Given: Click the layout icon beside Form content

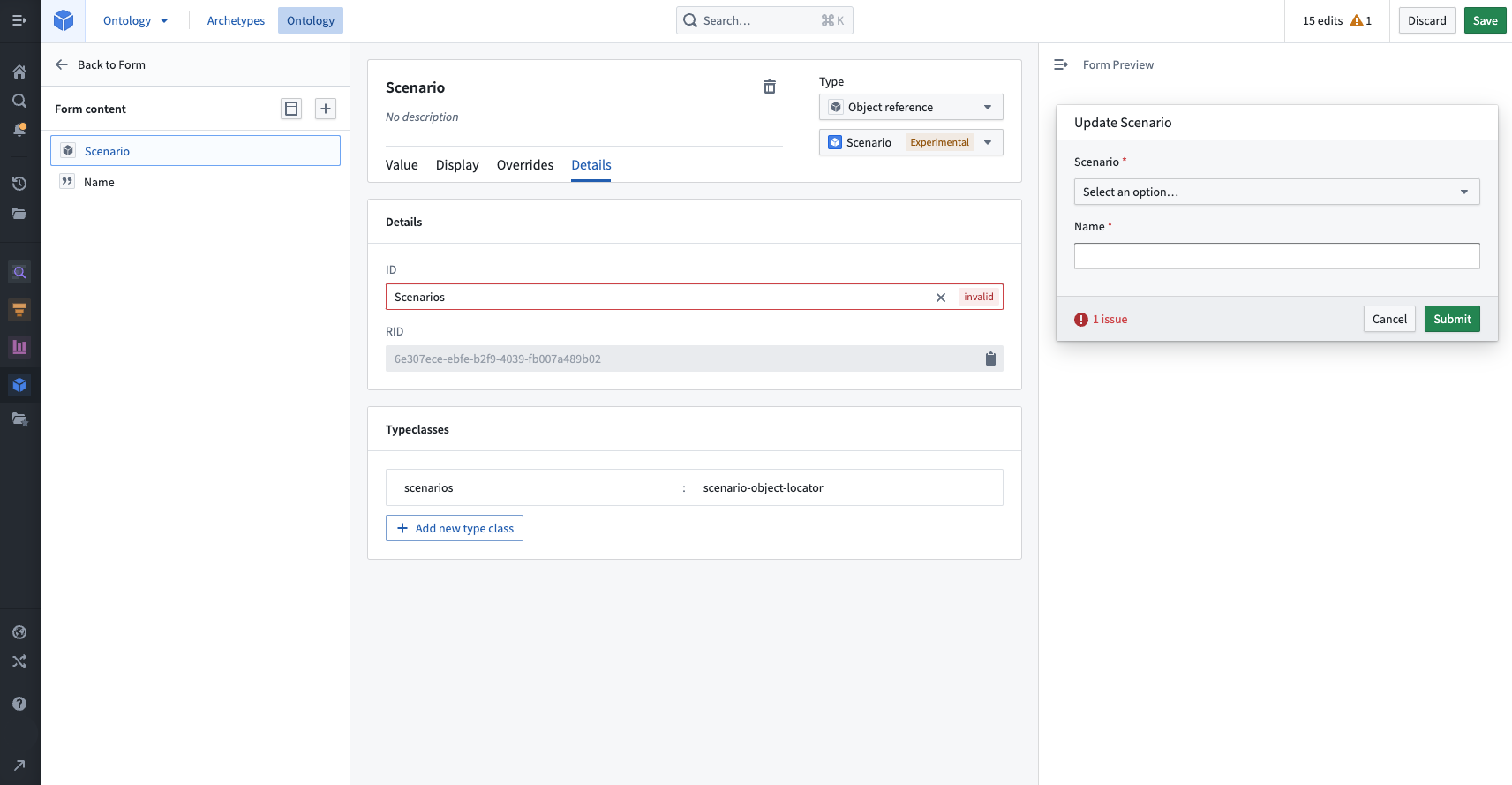Looking at the screenshot, I should tap(291, 109).
